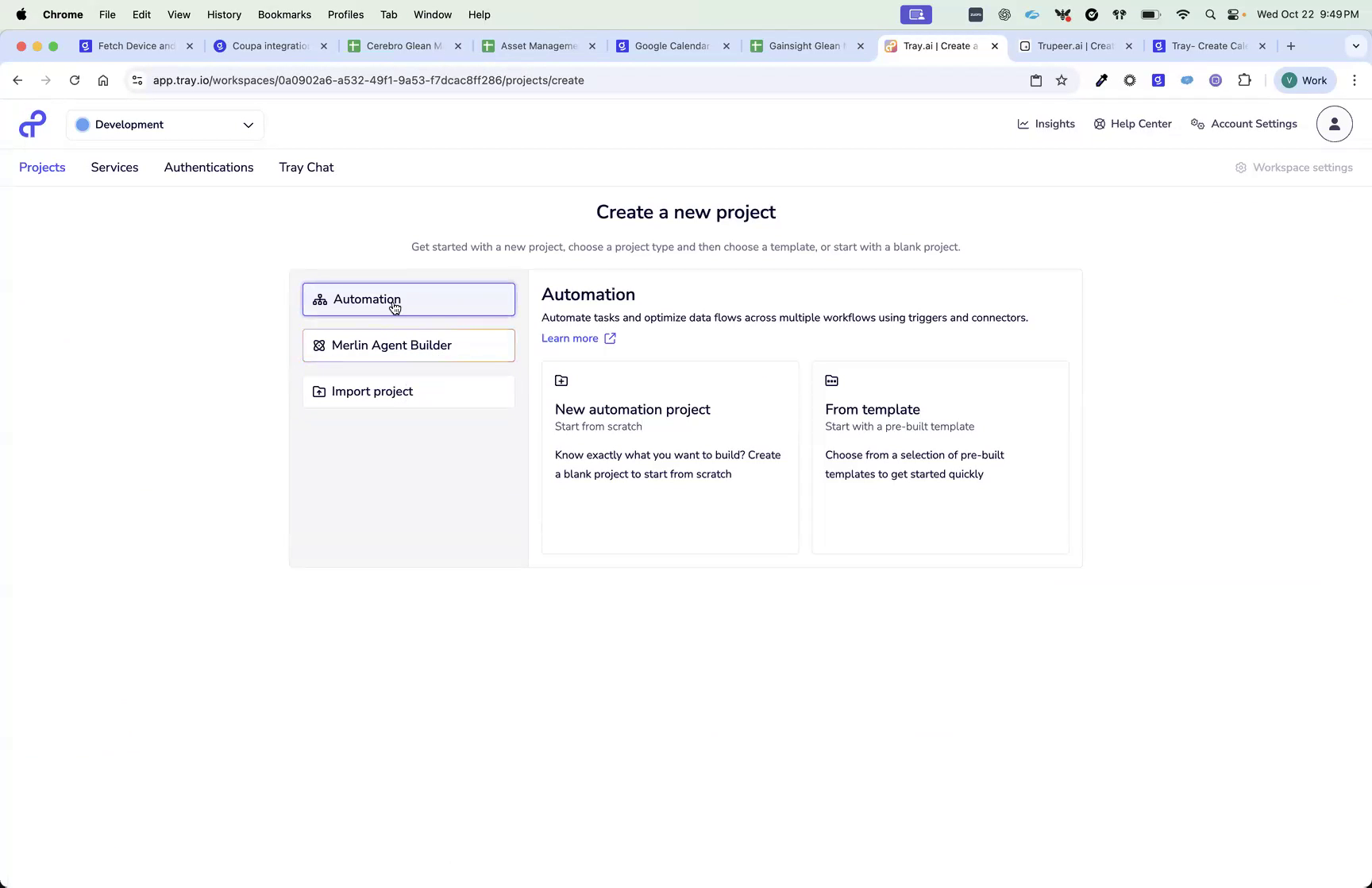Select the Merlin Agent Builder project type

(x=408, y=345)
